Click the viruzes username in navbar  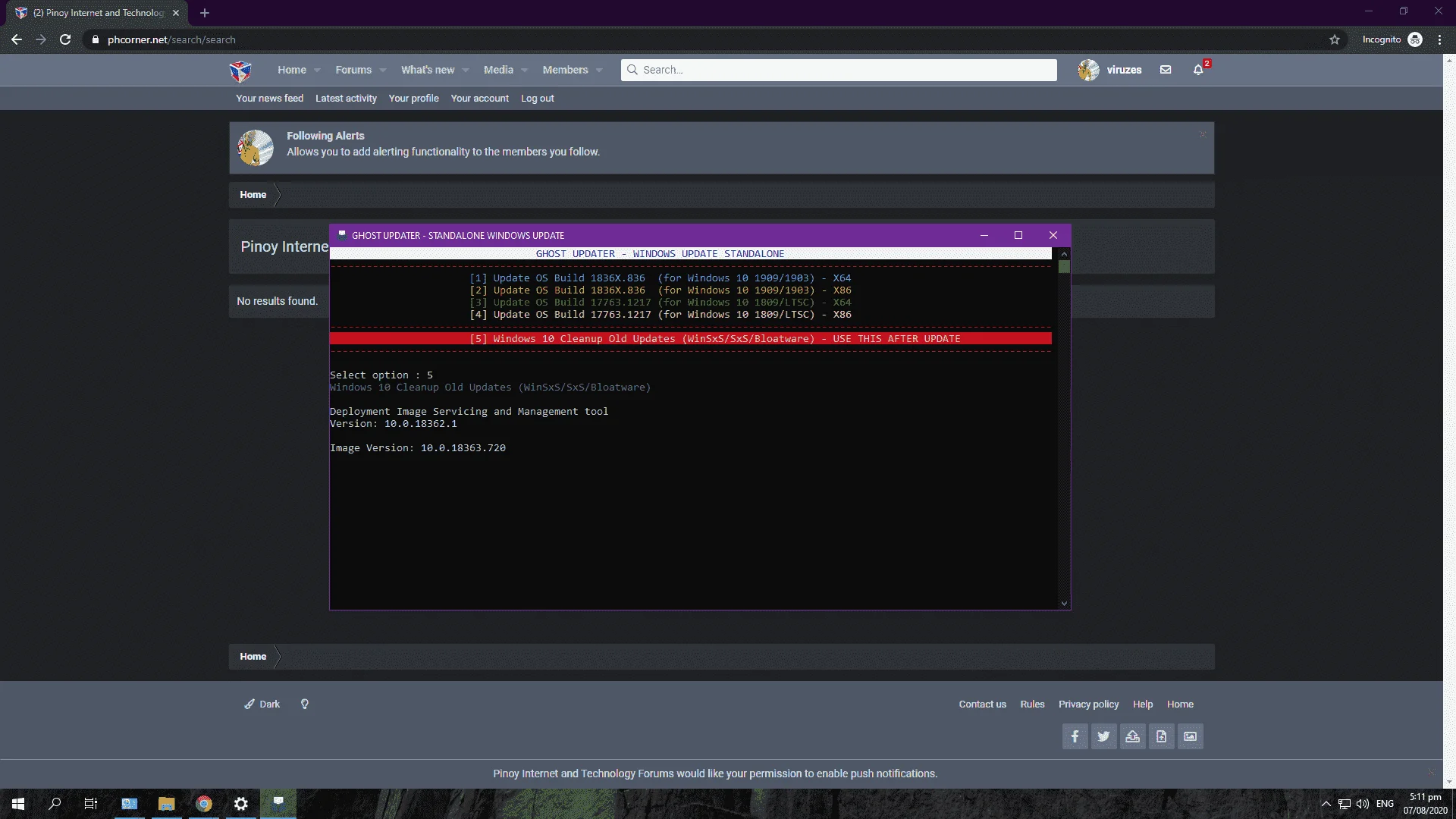tap(1124, 70)
